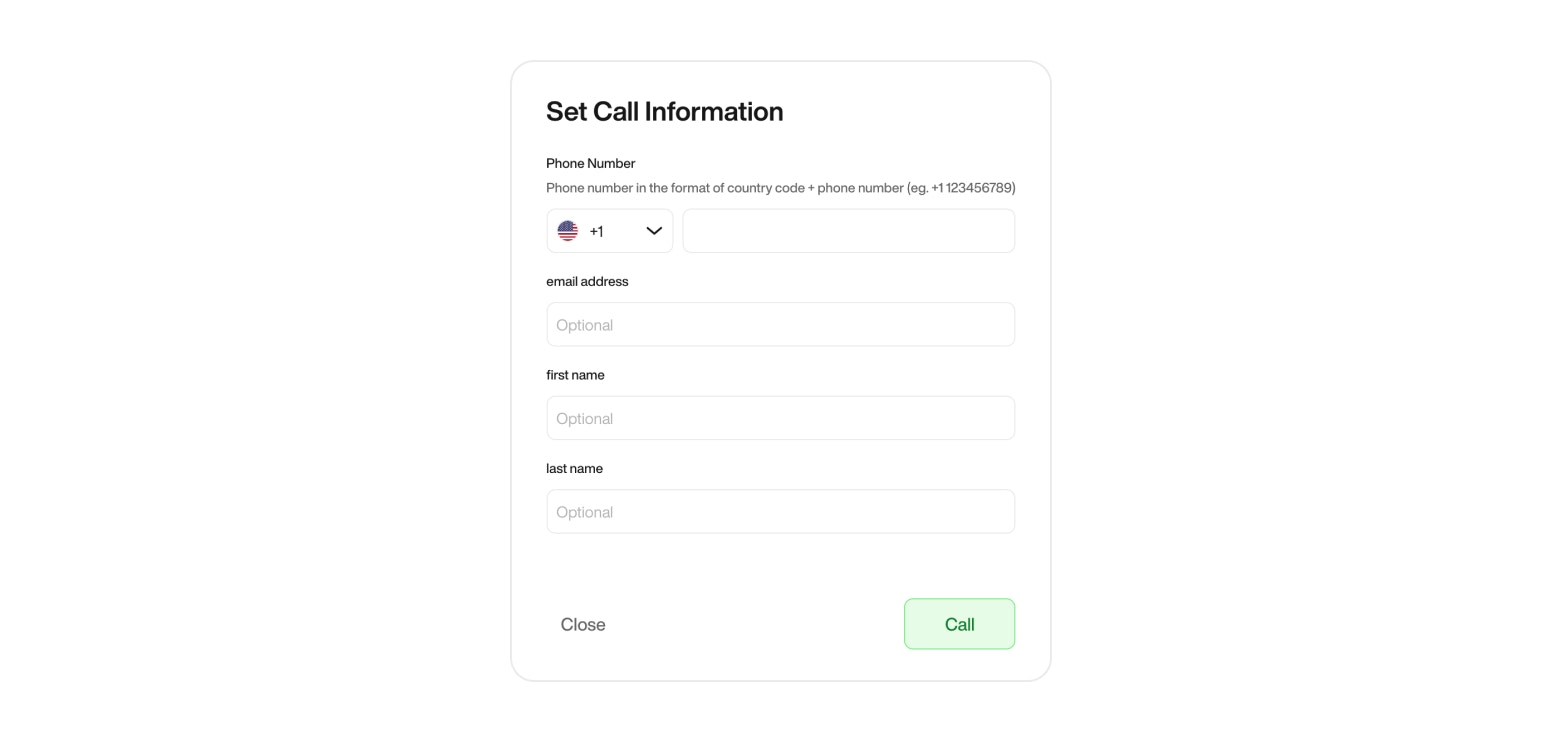This screenshot has width=1562, height=742.
Task: Click the email address input field
Action: click(x=780, y=324)
